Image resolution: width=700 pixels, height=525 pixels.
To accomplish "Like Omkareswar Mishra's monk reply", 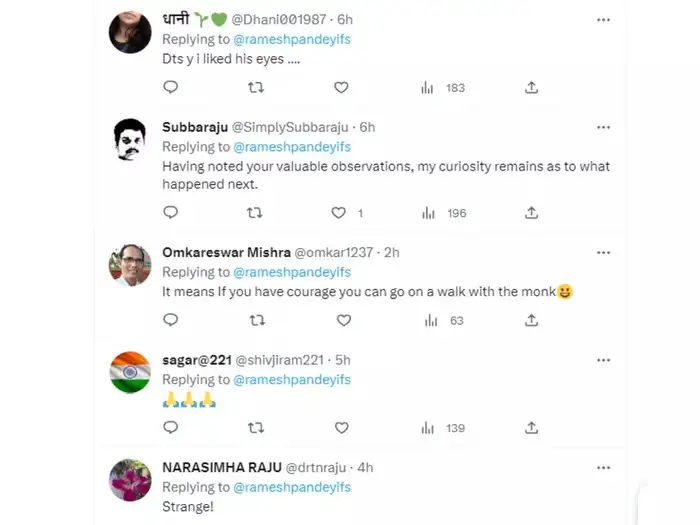I will click(343, 320).
